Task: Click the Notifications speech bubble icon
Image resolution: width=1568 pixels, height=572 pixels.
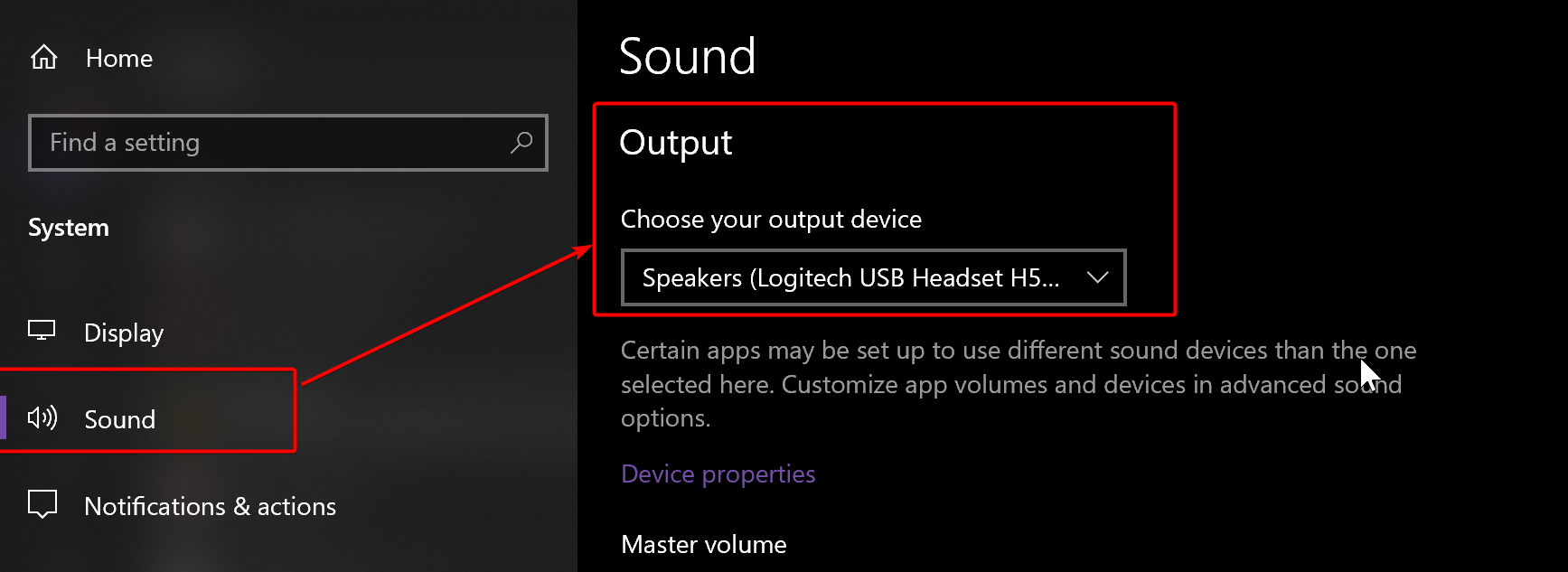Action: point(42,503)
